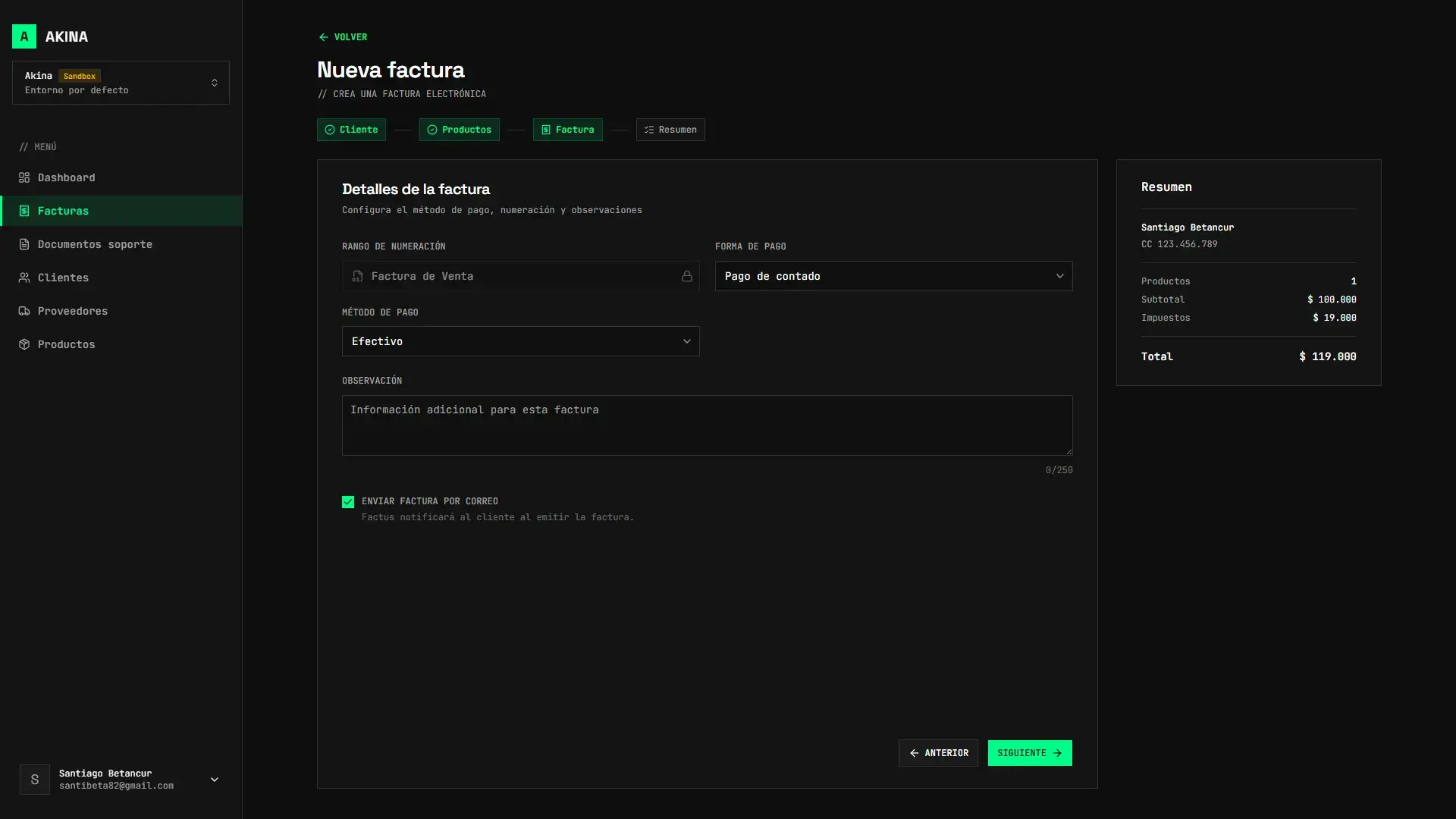Click customer ID CC 123.456.789

(1179, 244)
